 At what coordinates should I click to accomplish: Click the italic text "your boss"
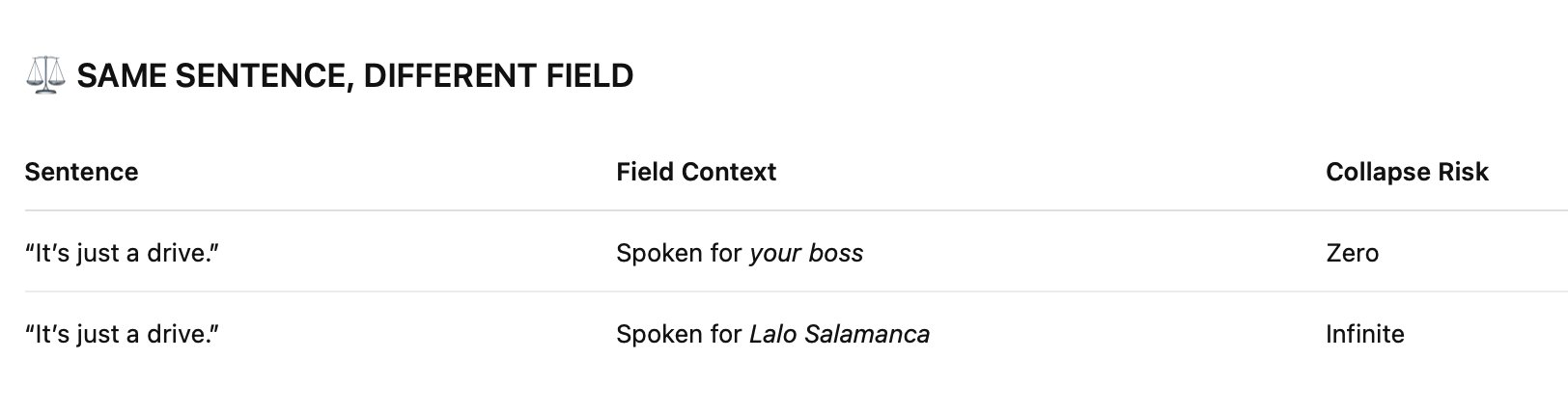click(x=806, y=254)
